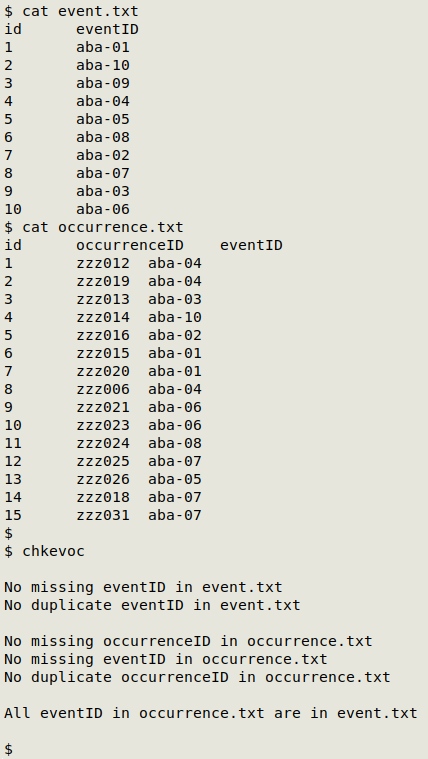Click the 'No missing eventID in event.txt' message
This screenshot has width=428, height=759.
(143, 587)
